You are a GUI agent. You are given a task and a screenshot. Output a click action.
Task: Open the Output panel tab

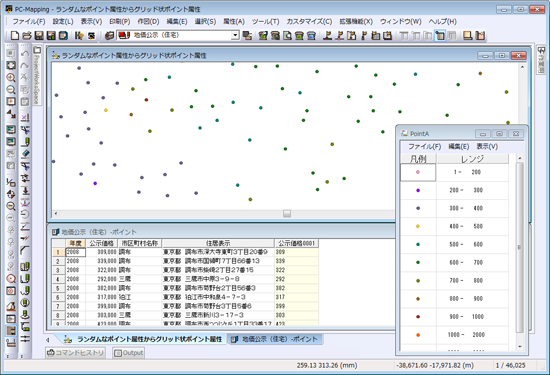(129, 353)
